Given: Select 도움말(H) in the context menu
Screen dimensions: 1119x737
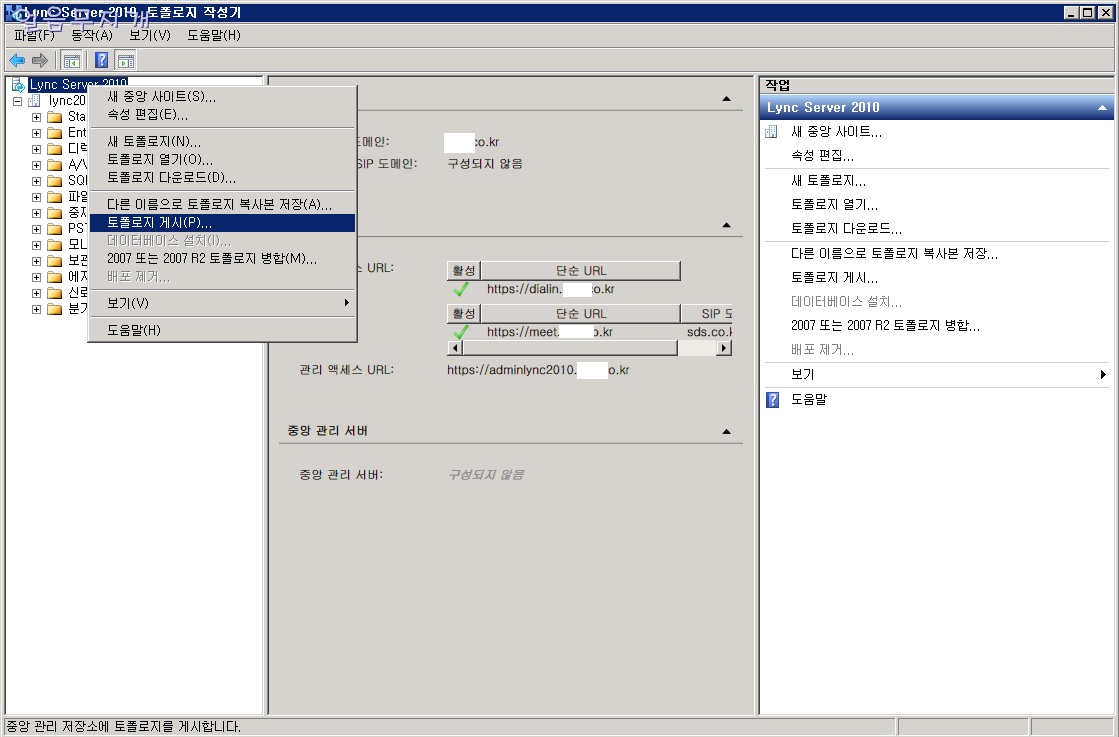Looking at the screenshot, I should pos(222,330).
